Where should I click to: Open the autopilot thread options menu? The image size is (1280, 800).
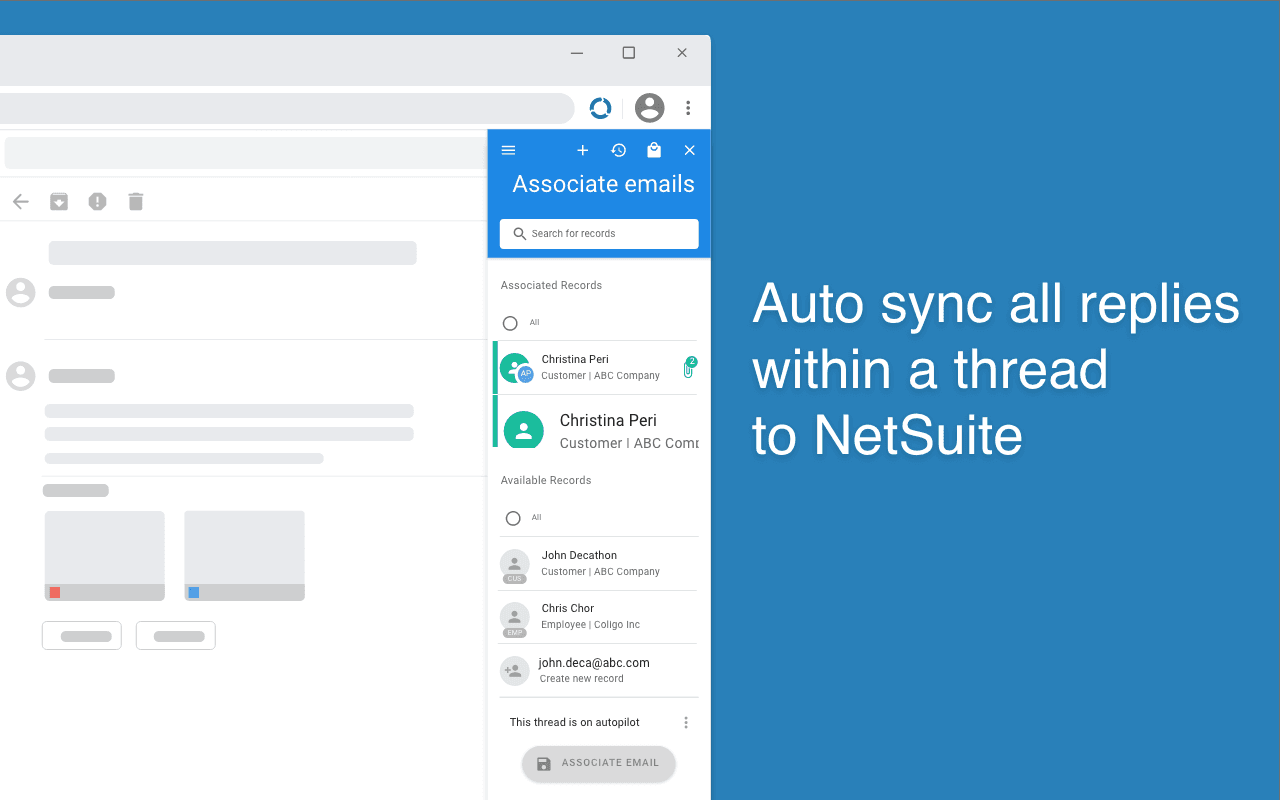point(686,722)
